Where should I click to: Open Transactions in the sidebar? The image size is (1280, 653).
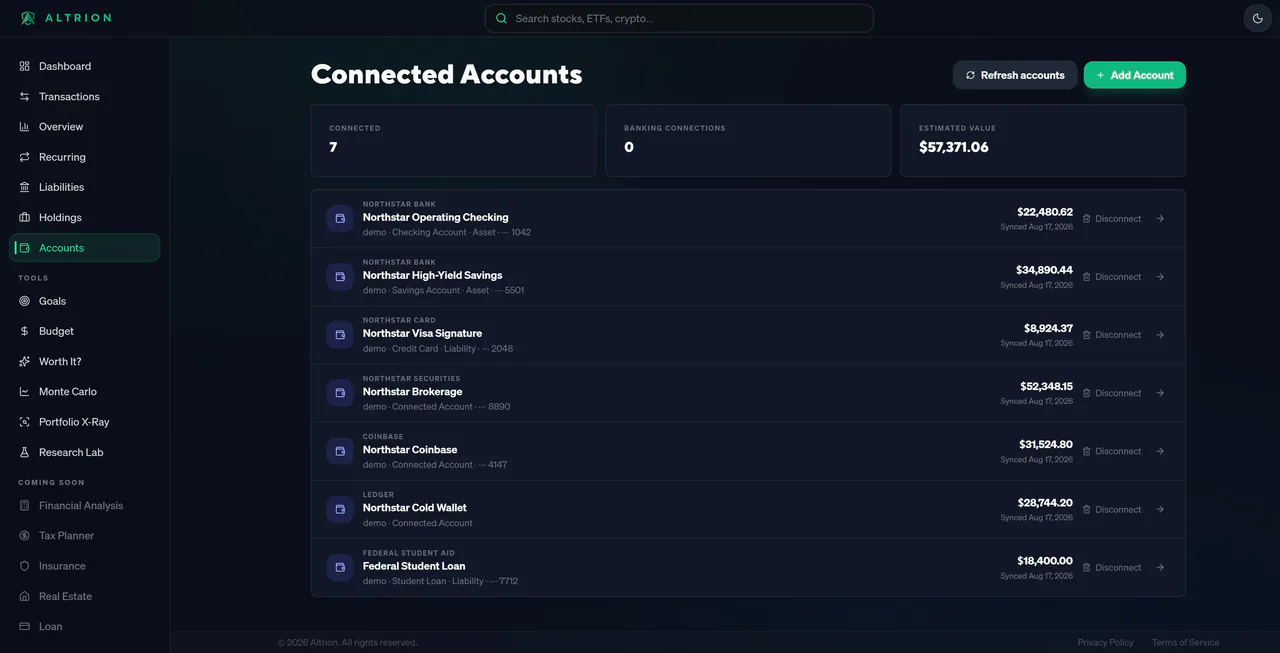pos(85,96)
